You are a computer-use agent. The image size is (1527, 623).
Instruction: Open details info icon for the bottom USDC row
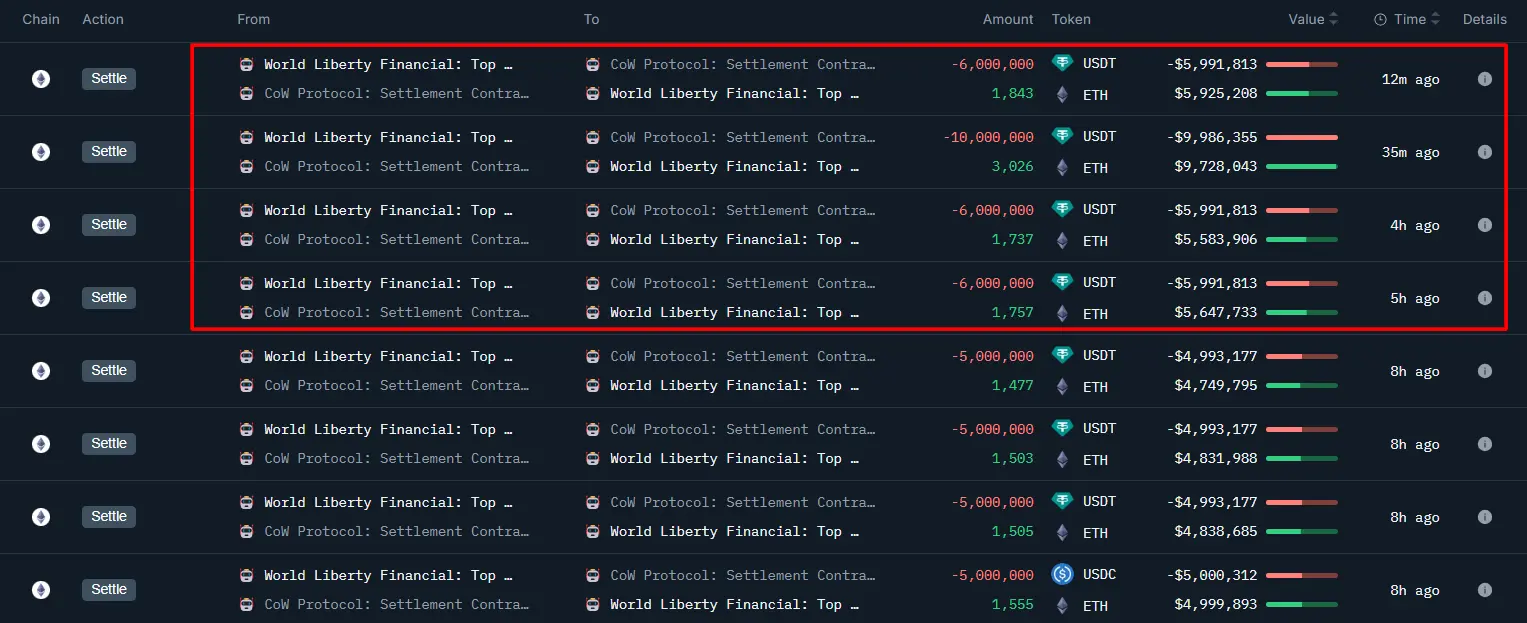pyautogui.click(x=1485, y=590)
